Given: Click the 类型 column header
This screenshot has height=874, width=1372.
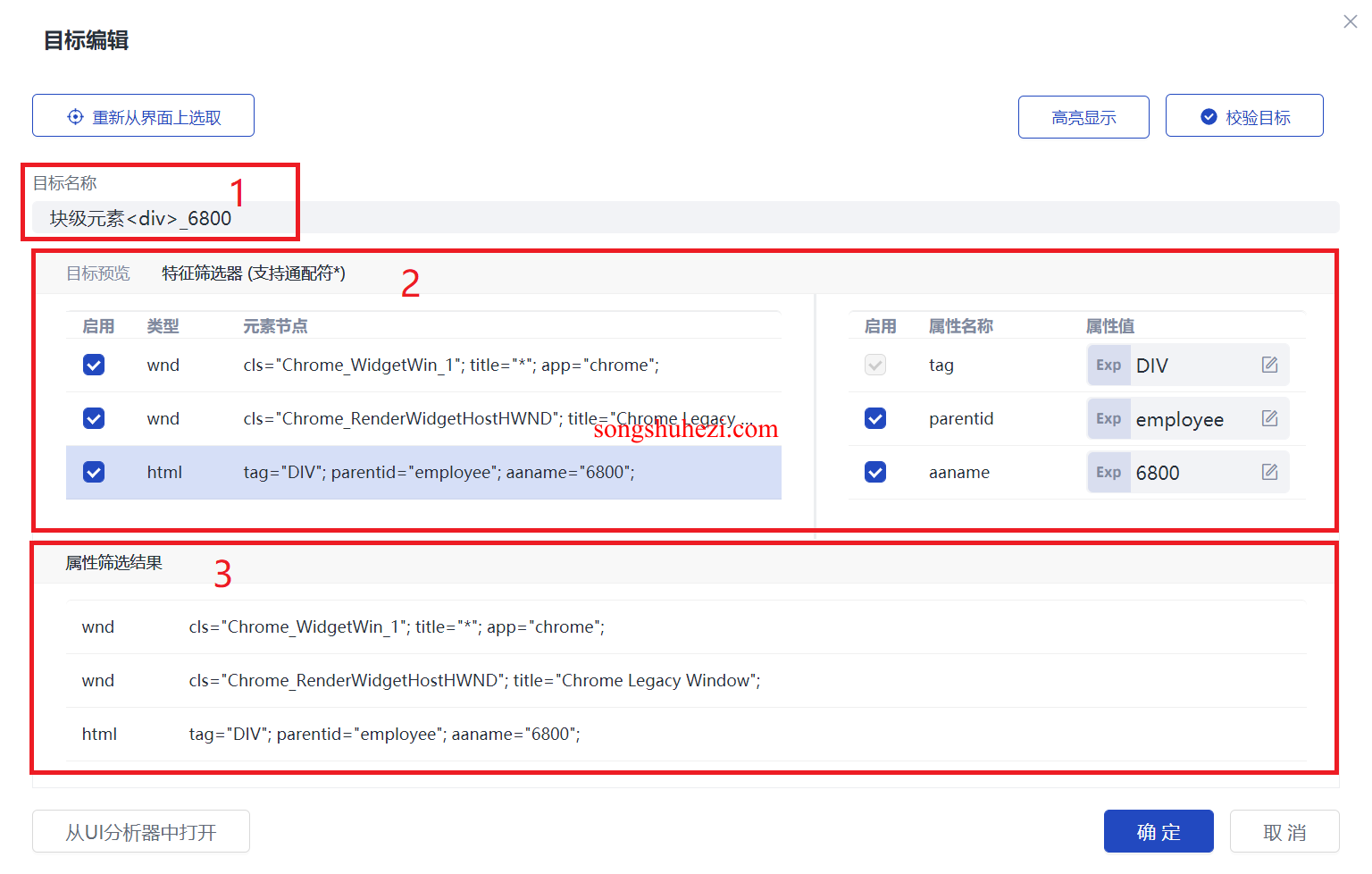Looking at the screenshot, I should point(163,326).
